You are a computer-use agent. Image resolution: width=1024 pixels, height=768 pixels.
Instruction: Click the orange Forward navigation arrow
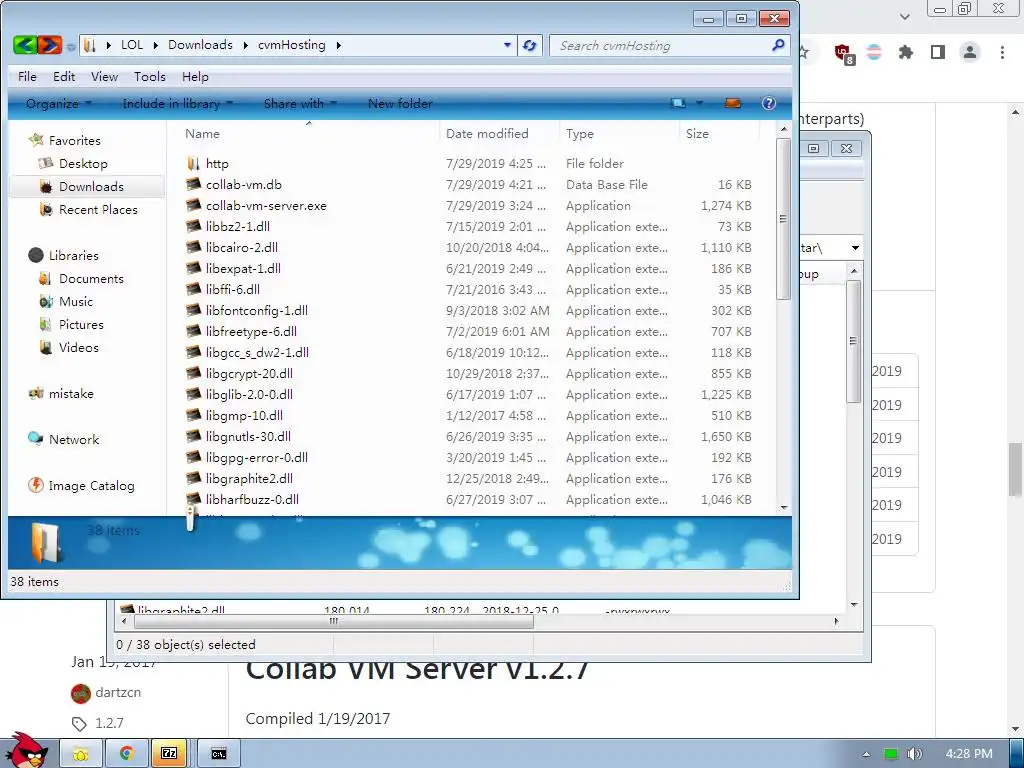coord(50,45)
